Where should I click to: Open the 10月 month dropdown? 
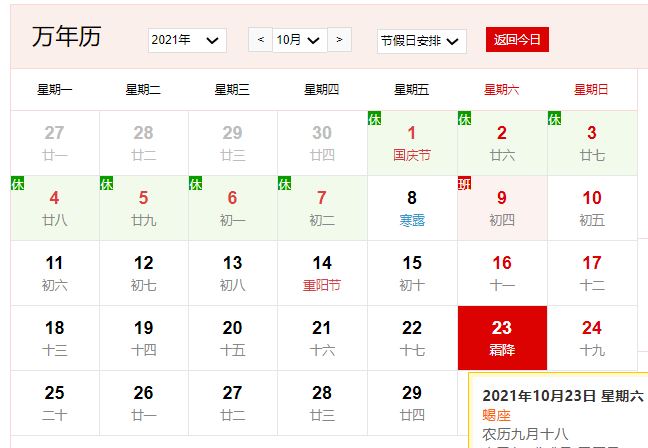click(x=300, y=40)
